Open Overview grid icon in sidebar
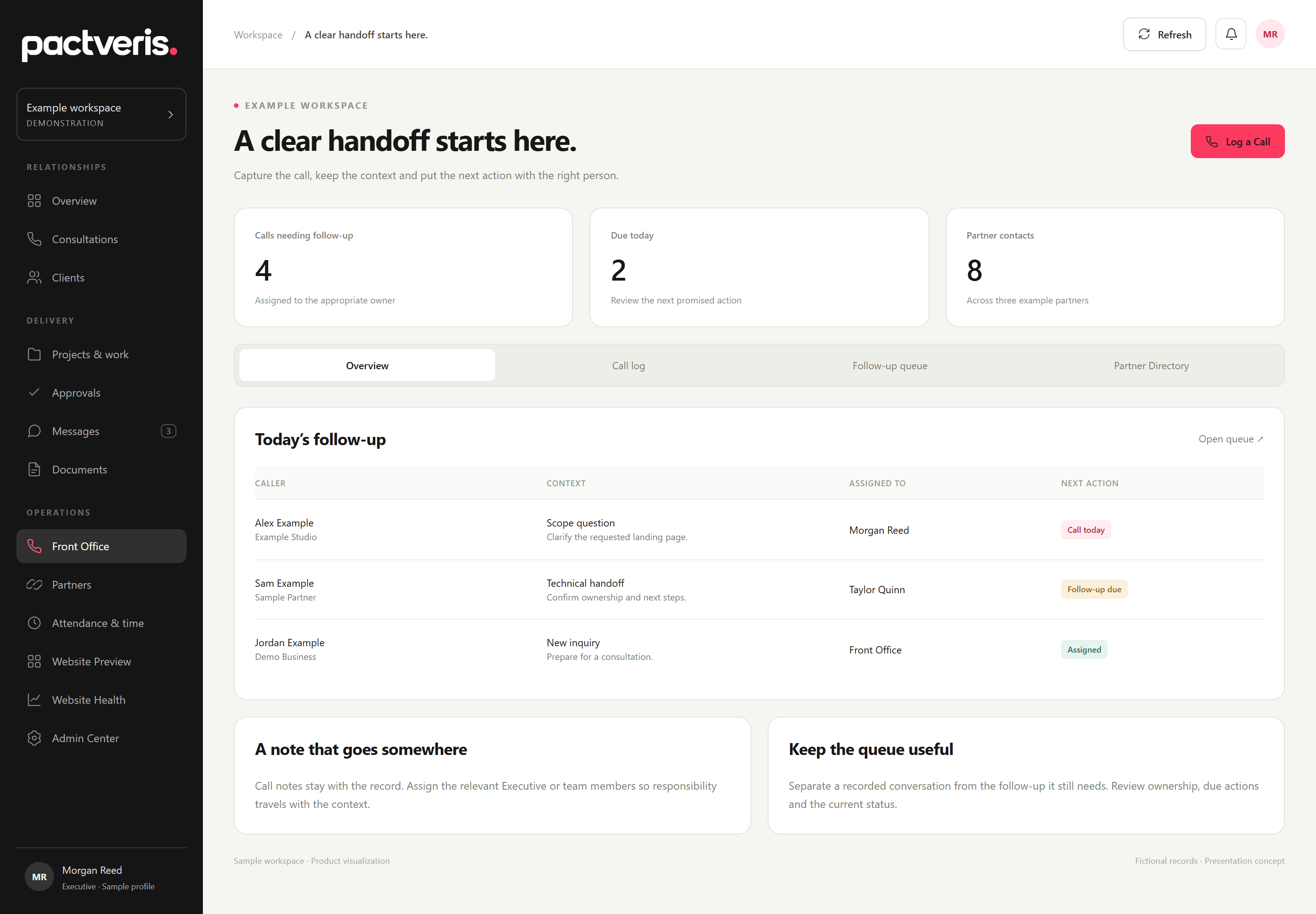Viewport: 1316px width, 914px height. click(34, 201)
